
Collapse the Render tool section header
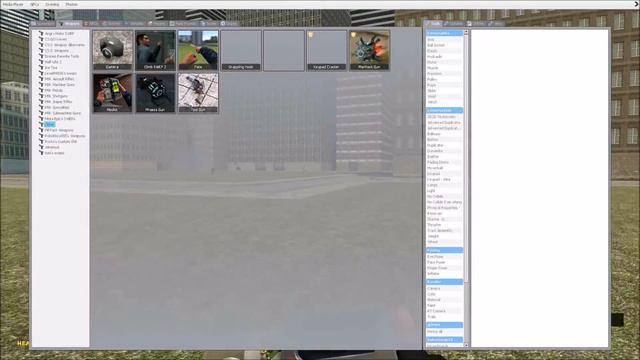pos(444,282)
